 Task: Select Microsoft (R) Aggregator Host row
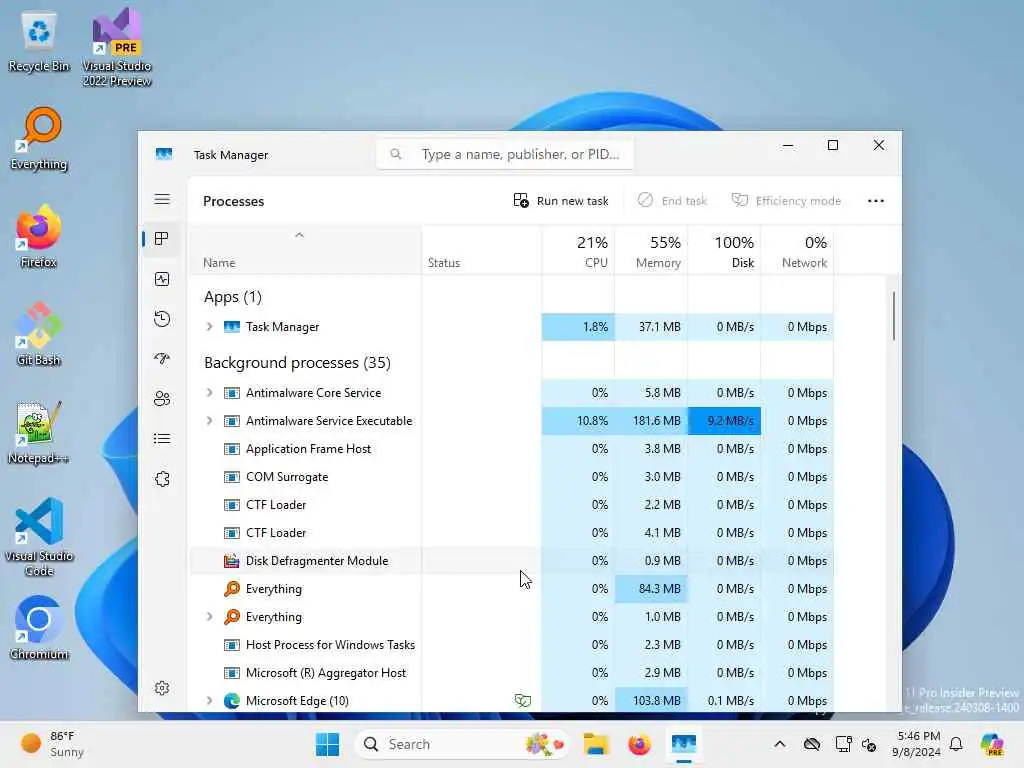[x=511, y=673]
